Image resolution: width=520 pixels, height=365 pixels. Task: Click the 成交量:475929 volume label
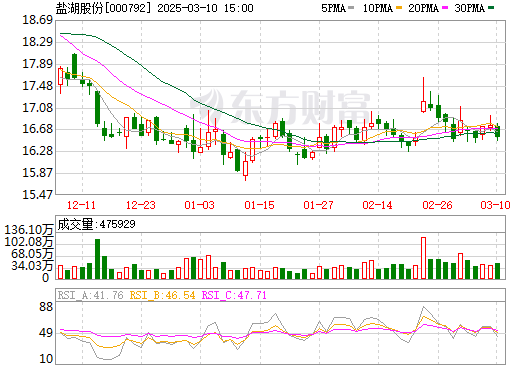(96, 224)
